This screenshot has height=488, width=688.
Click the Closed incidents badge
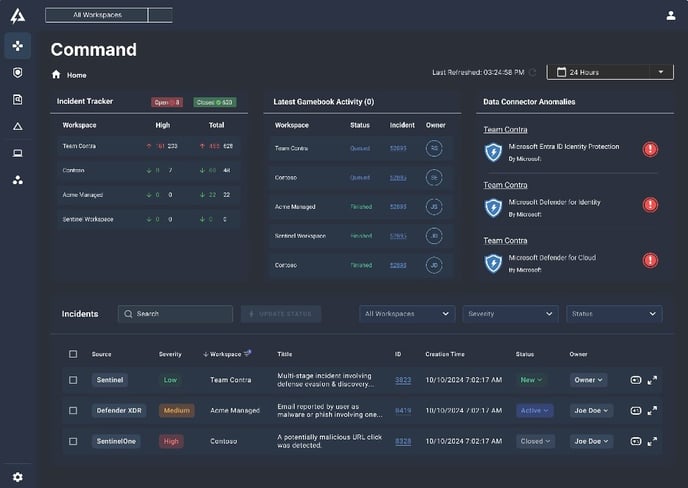(x=215, y=102)
